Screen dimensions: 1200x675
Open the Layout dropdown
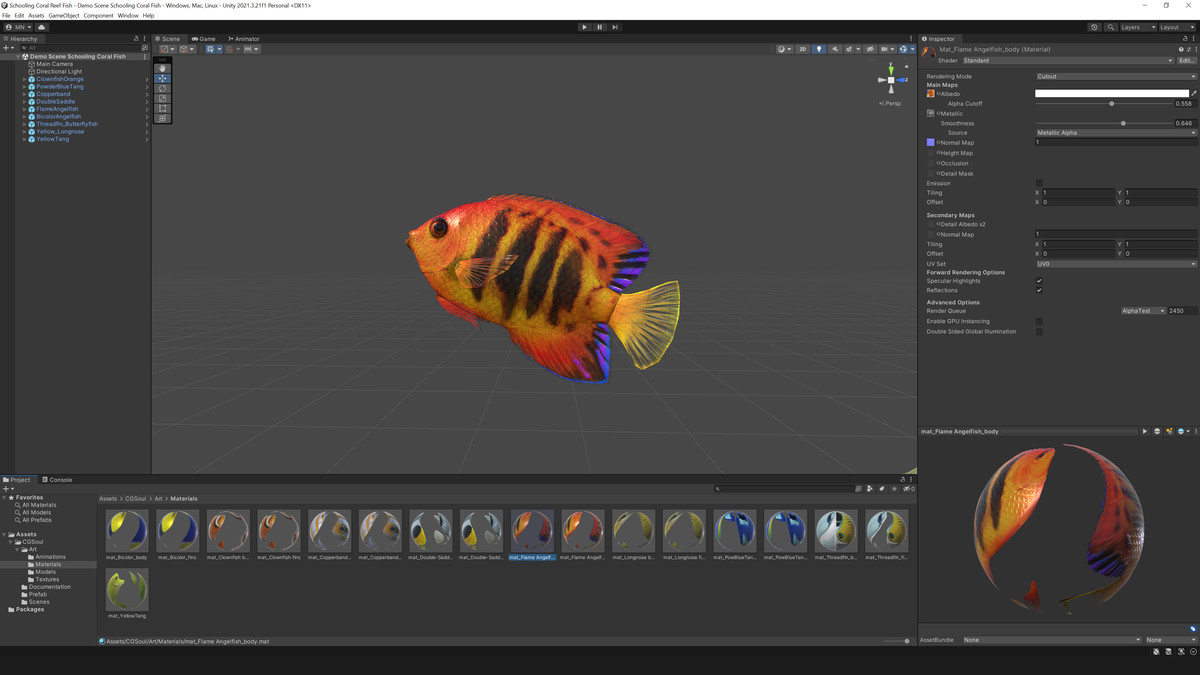(1176, 27)
